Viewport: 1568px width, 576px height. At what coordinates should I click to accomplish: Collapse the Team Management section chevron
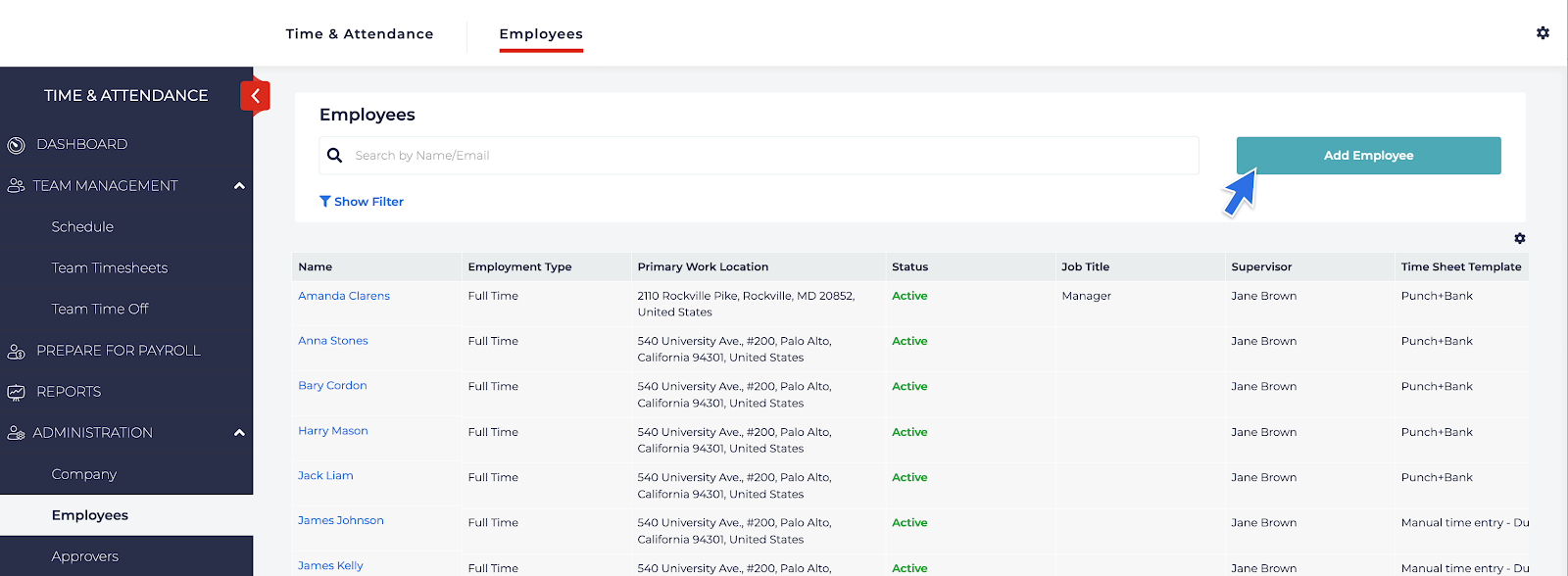click(239, 186)
